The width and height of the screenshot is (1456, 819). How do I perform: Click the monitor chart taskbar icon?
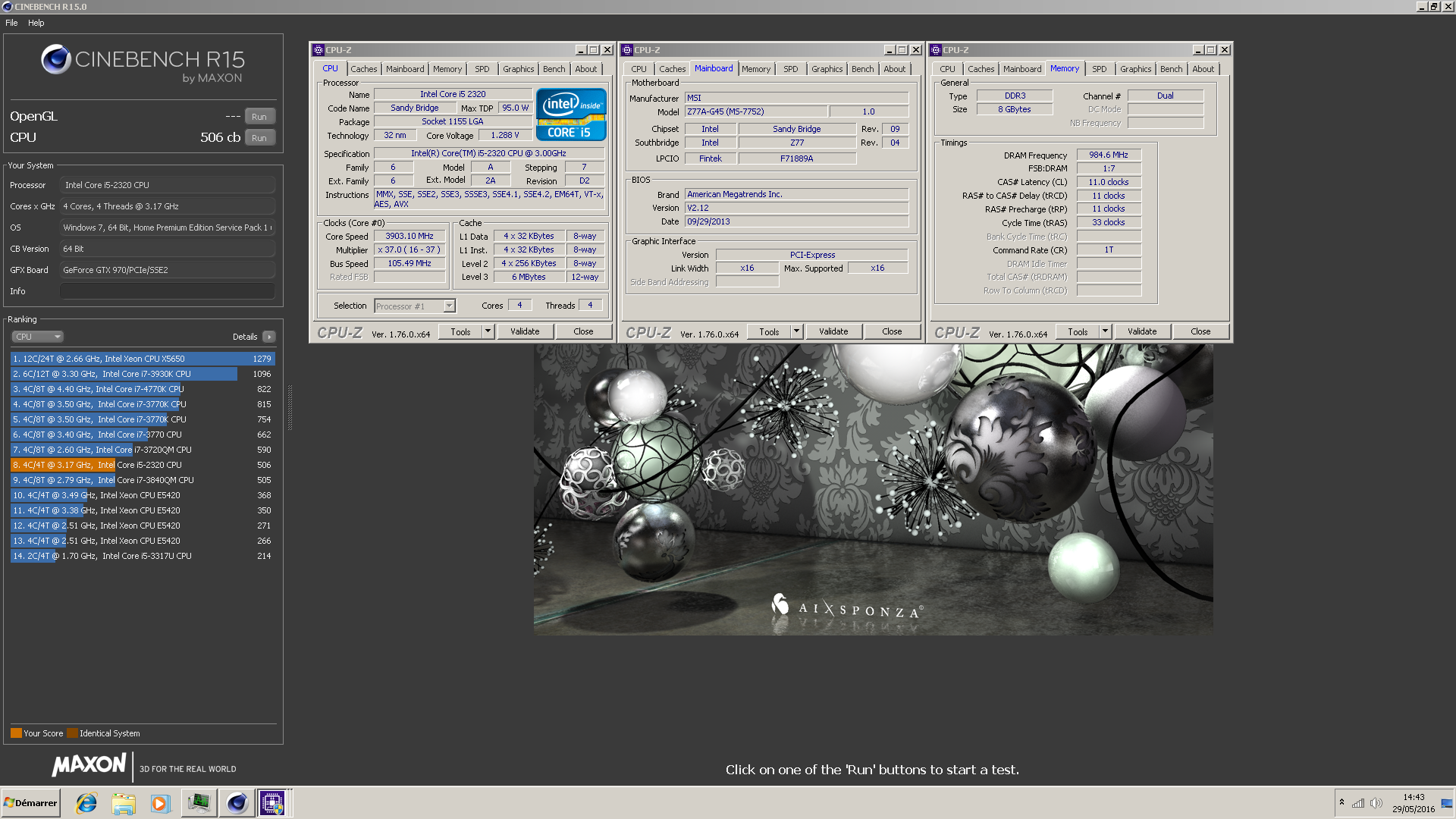[199, 803]
